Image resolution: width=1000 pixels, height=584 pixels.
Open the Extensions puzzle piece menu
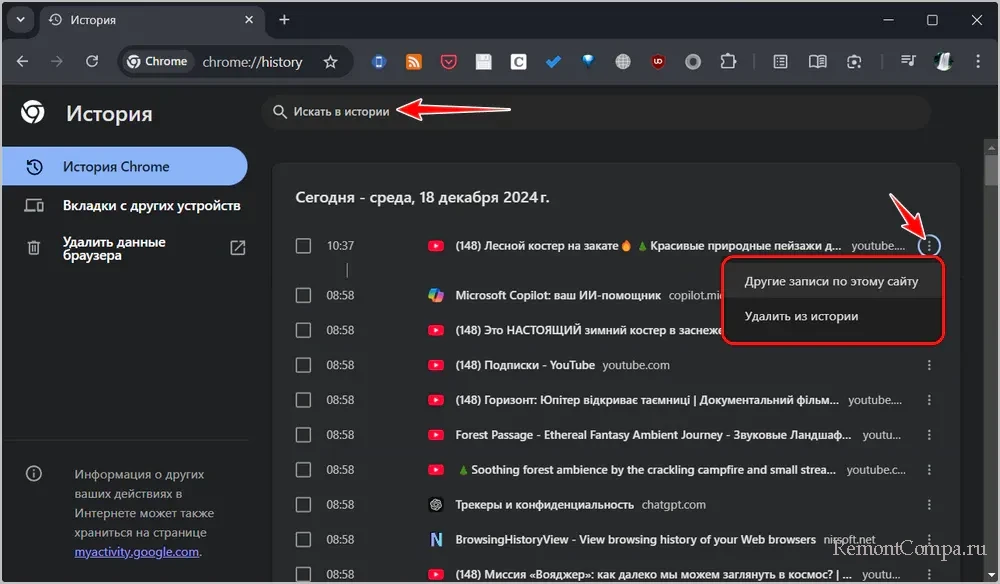pyautogui.click(x=728, y=62)
